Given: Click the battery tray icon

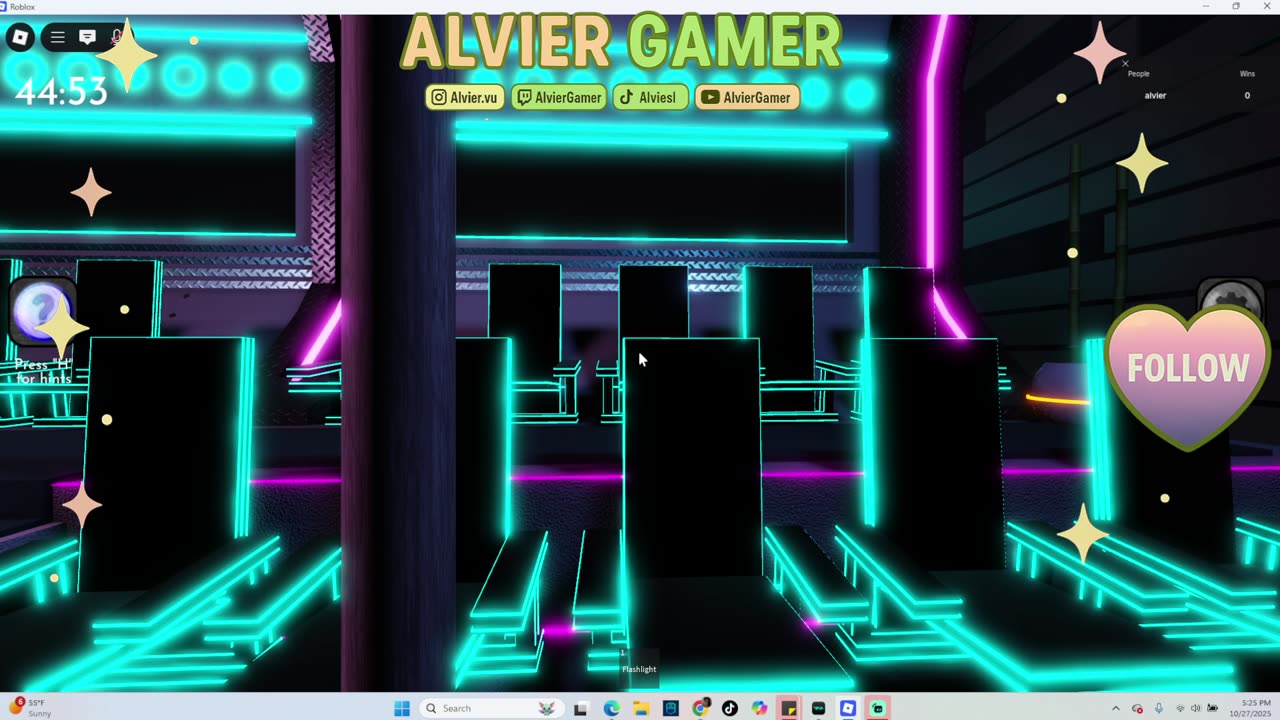Looking at the screenshot, I should coord(1212,708).
